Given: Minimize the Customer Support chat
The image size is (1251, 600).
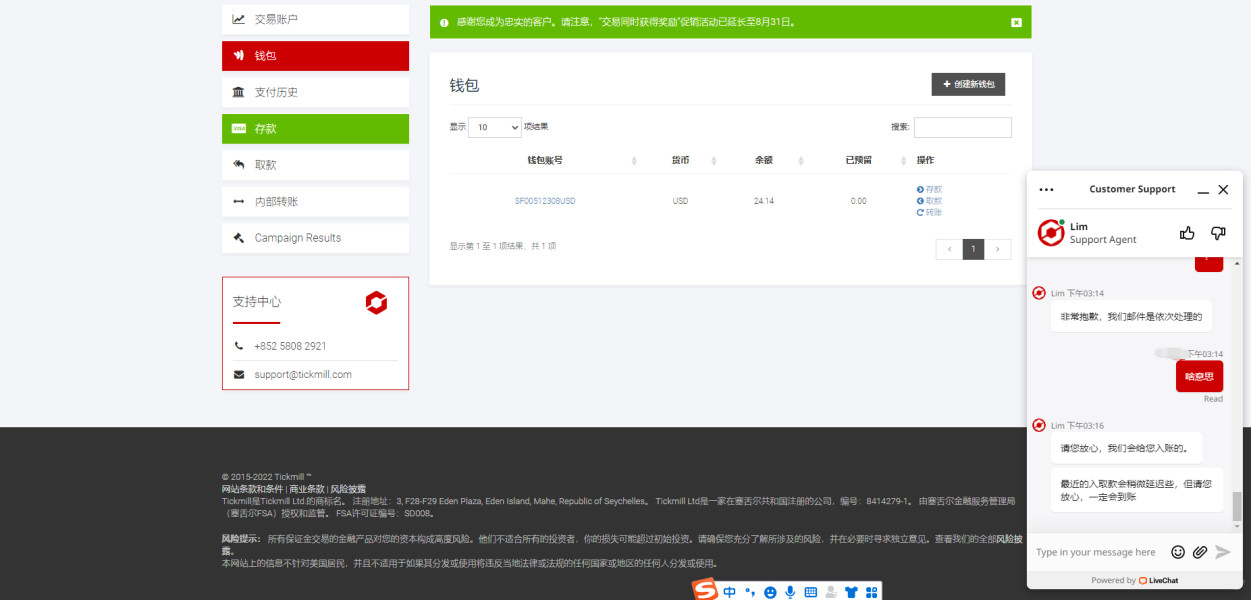Looking at the screenshot, I should click(1203, 190).
